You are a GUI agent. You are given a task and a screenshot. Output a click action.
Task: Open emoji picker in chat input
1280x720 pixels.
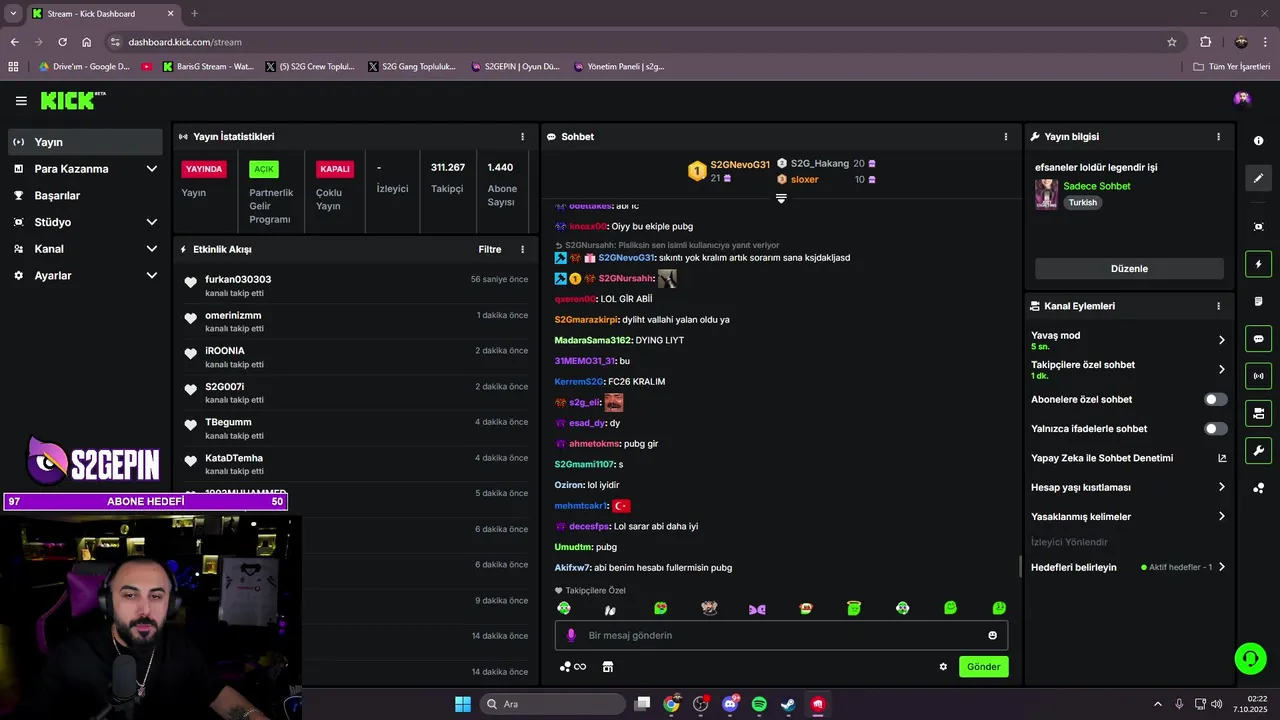coord(992,635)
